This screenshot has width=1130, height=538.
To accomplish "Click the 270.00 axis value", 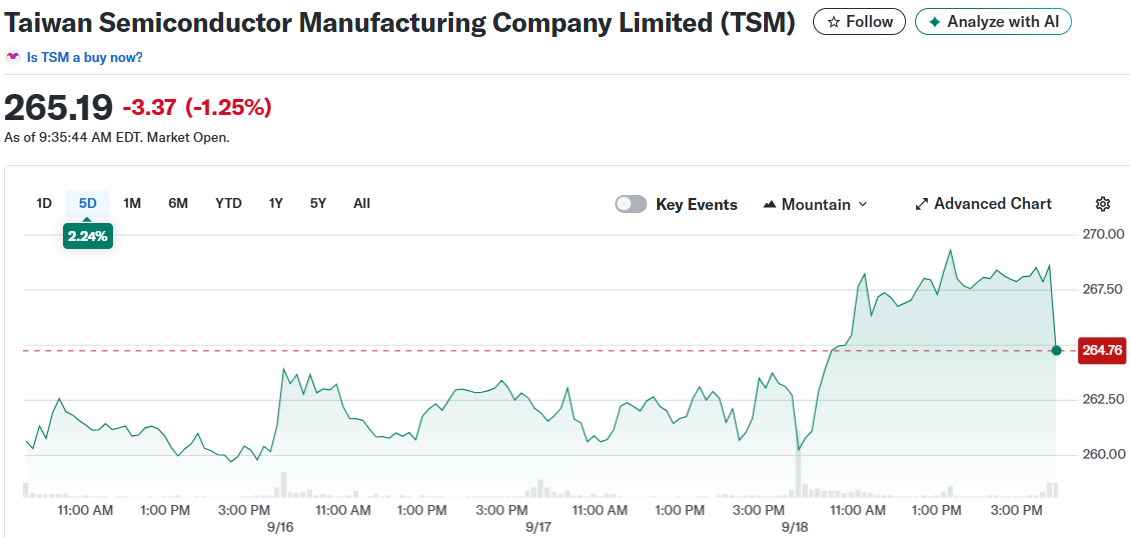I will click(x=1103, y=234).
